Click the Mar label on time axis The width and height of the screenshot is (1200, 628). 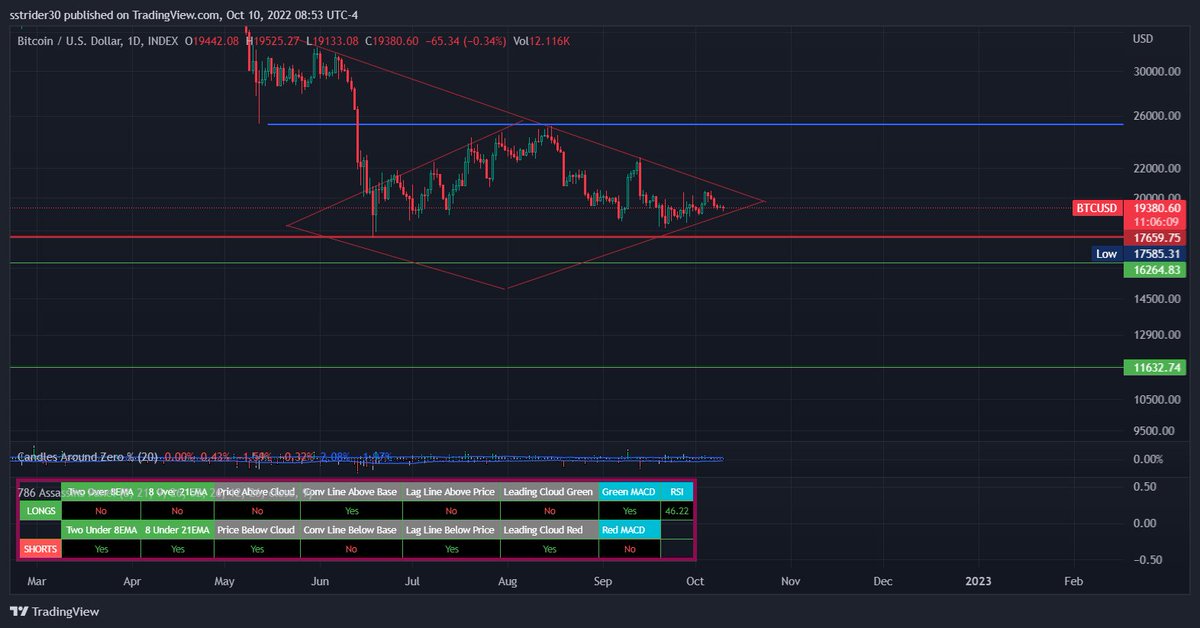tap(36, 580)
